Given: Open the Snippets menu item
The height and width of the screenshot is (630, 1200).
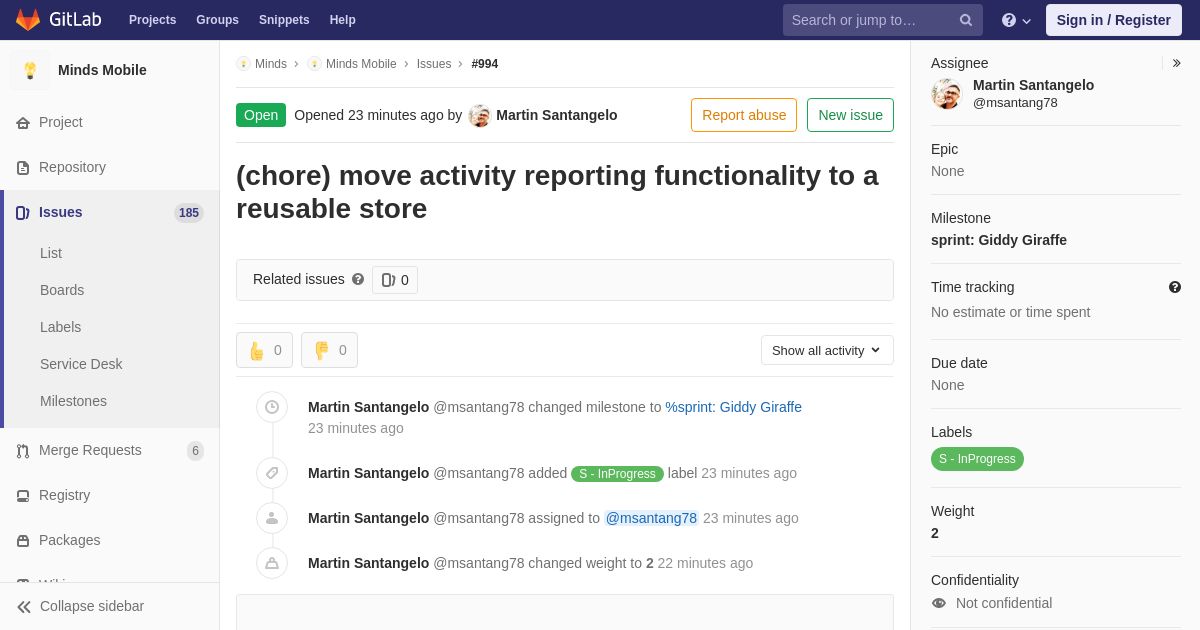Looking at the screenshot, I should click(284, 20).
